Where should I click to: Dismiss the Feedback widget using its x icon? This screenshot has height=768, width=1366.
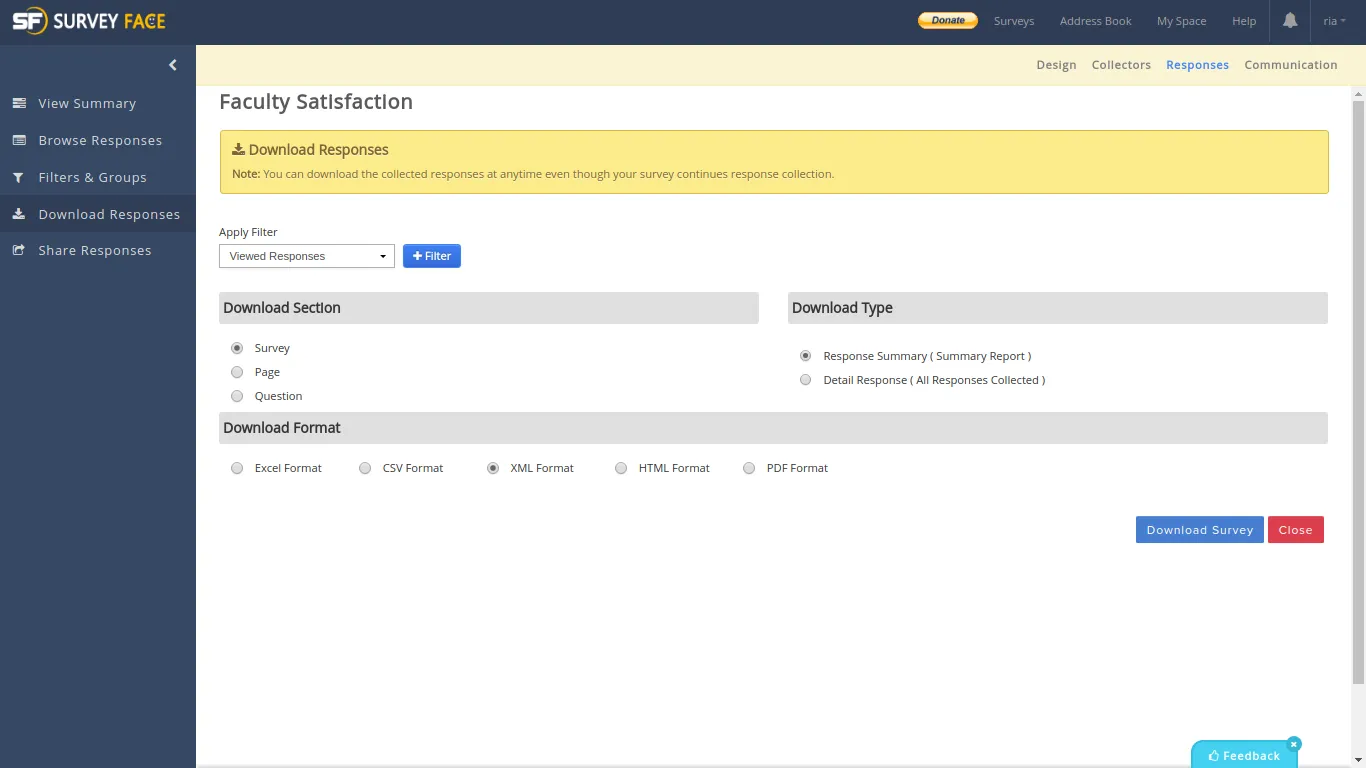coord(1294,744)
